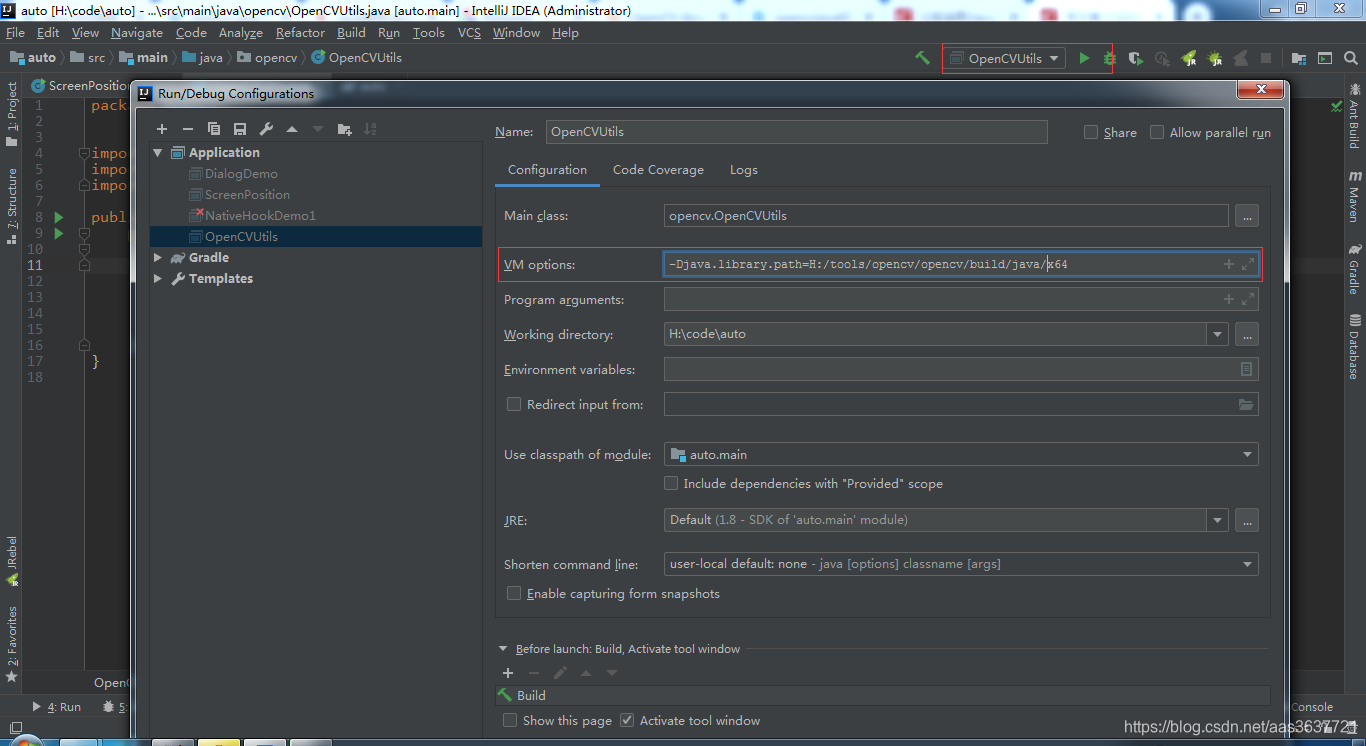Open the JRE dropdown
This screenshot has height=746, width=1366.
(1217, 520)
